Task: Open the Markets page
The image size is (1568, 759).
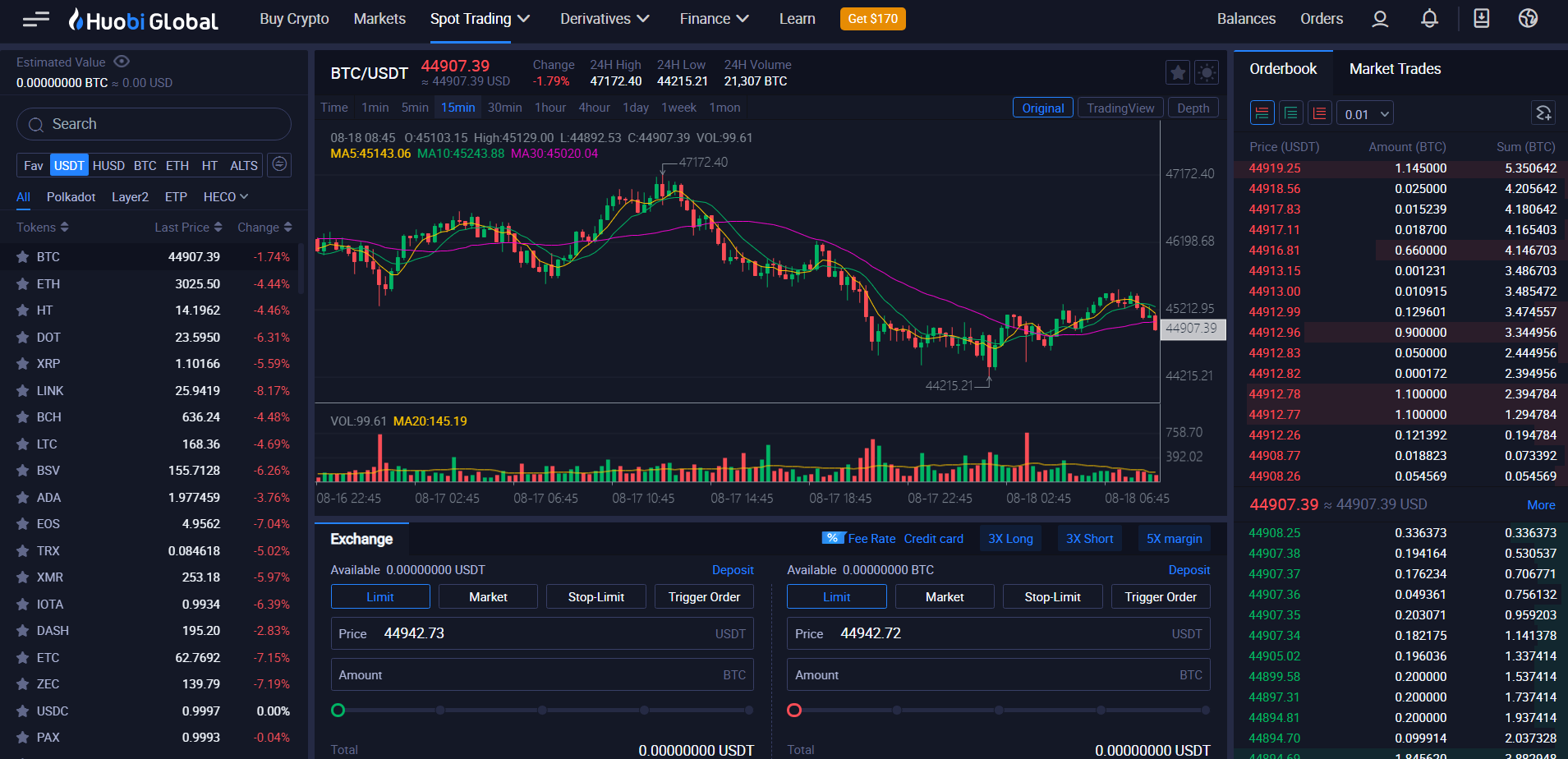Action: [379, 19]
